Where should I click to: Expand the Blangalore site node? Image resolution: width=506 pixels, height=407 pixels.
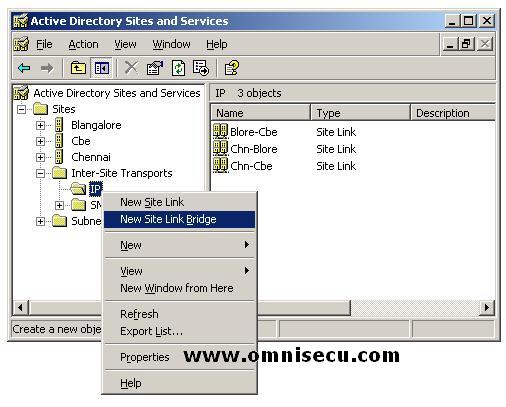coord(40,125)
